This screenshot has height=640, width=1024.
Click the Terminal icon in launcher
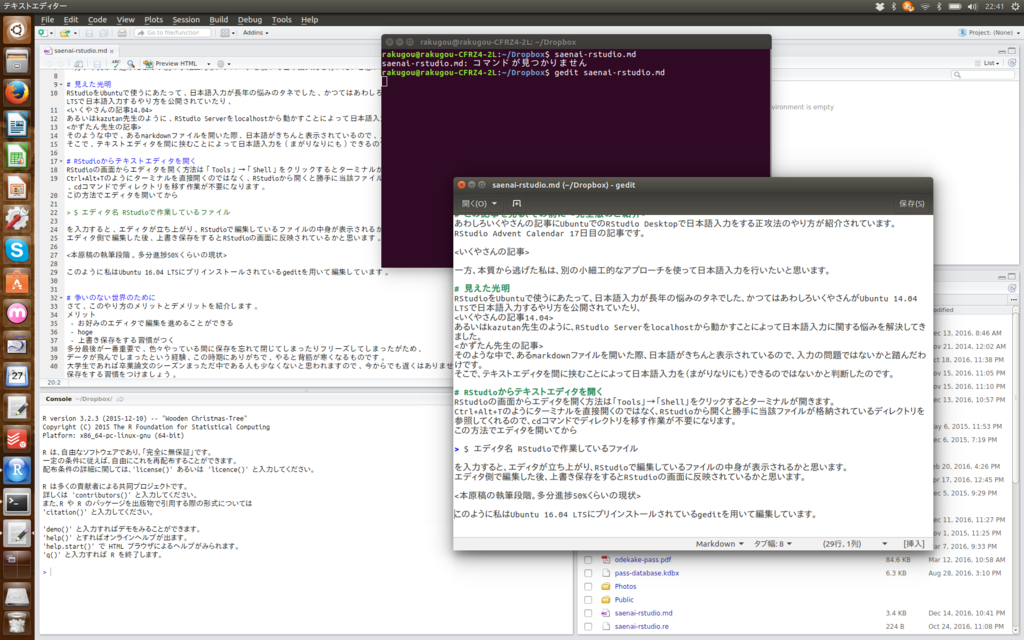pyautogui.click(x=17, y=502)
